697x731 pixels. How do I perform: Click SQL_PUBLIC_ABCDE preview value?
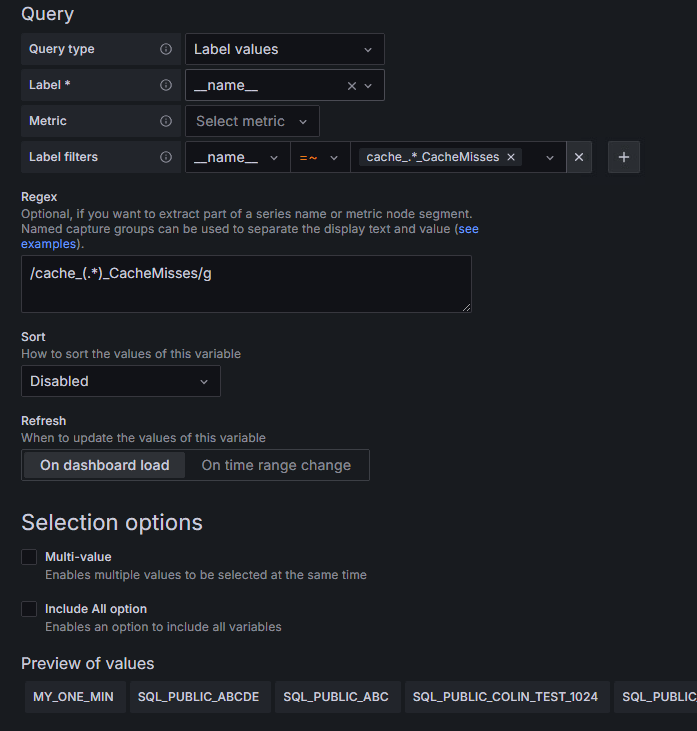(x=198, y=697)
